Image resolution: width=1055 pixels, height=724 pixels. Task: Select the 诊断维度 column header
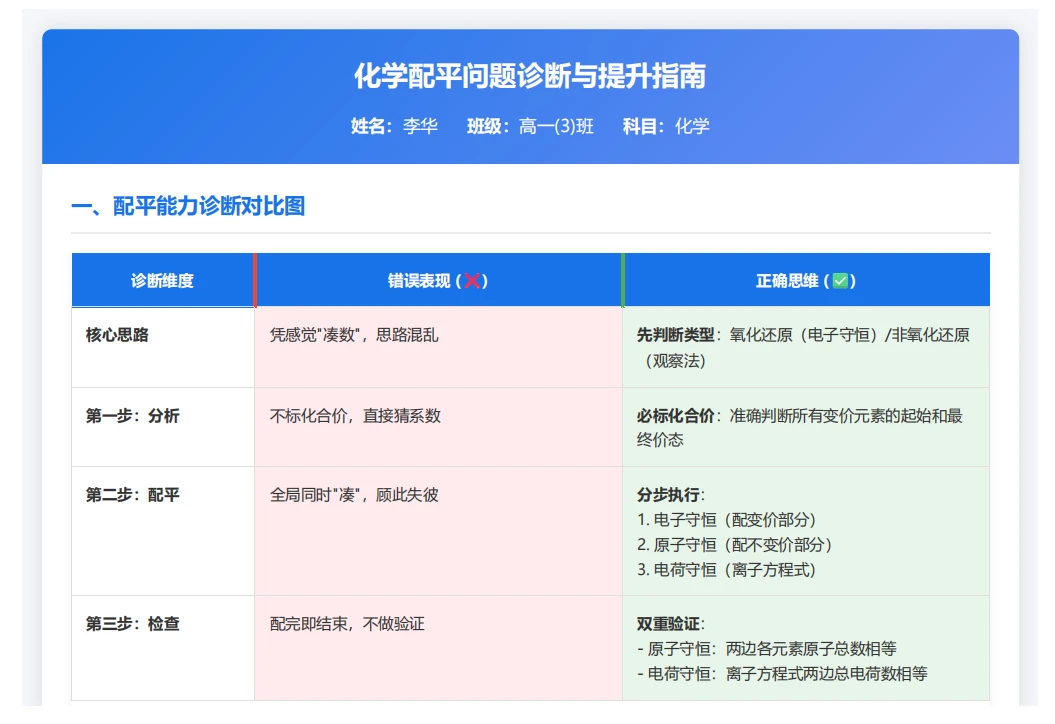[163, 281]
